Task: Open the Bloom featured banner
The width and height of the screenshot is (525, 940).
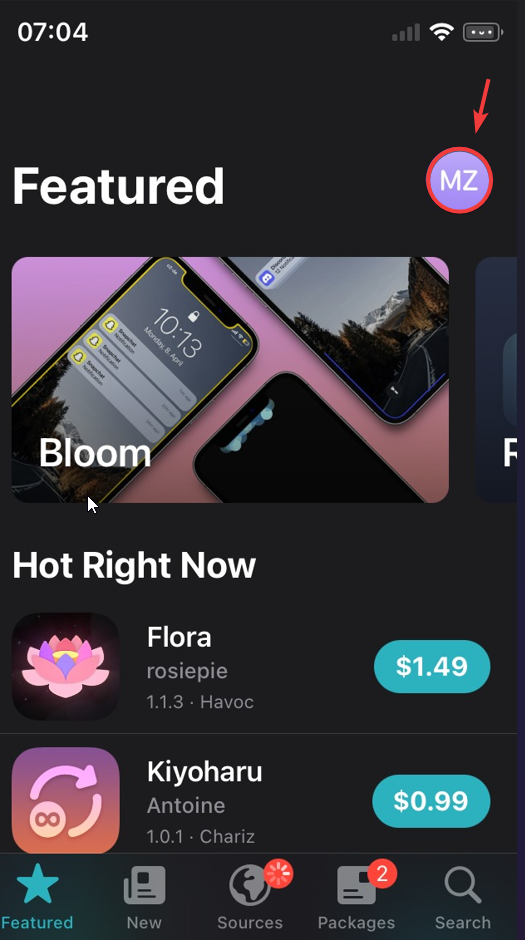Action: (230, 379)
